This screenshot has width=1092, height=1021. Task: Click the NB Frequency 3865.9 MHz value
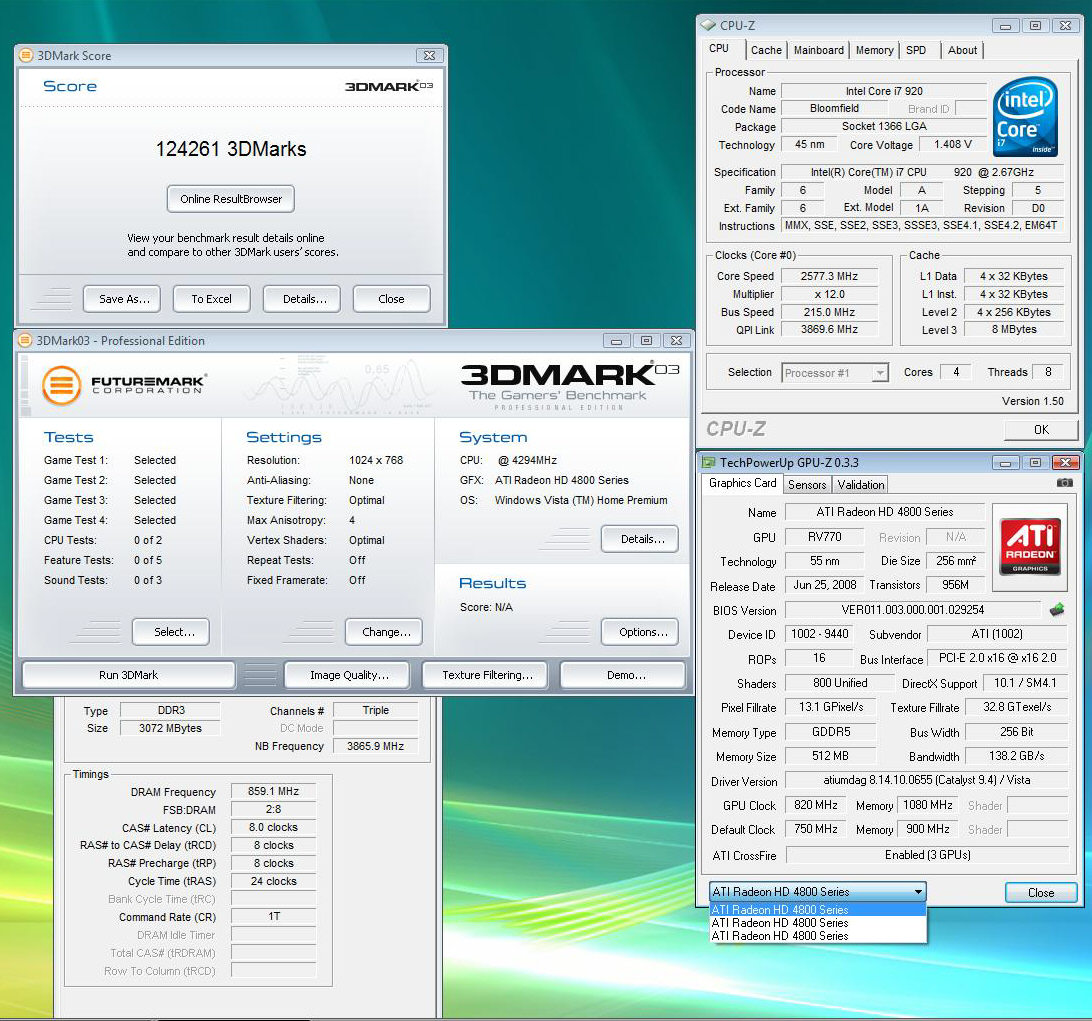click(375, 746)
